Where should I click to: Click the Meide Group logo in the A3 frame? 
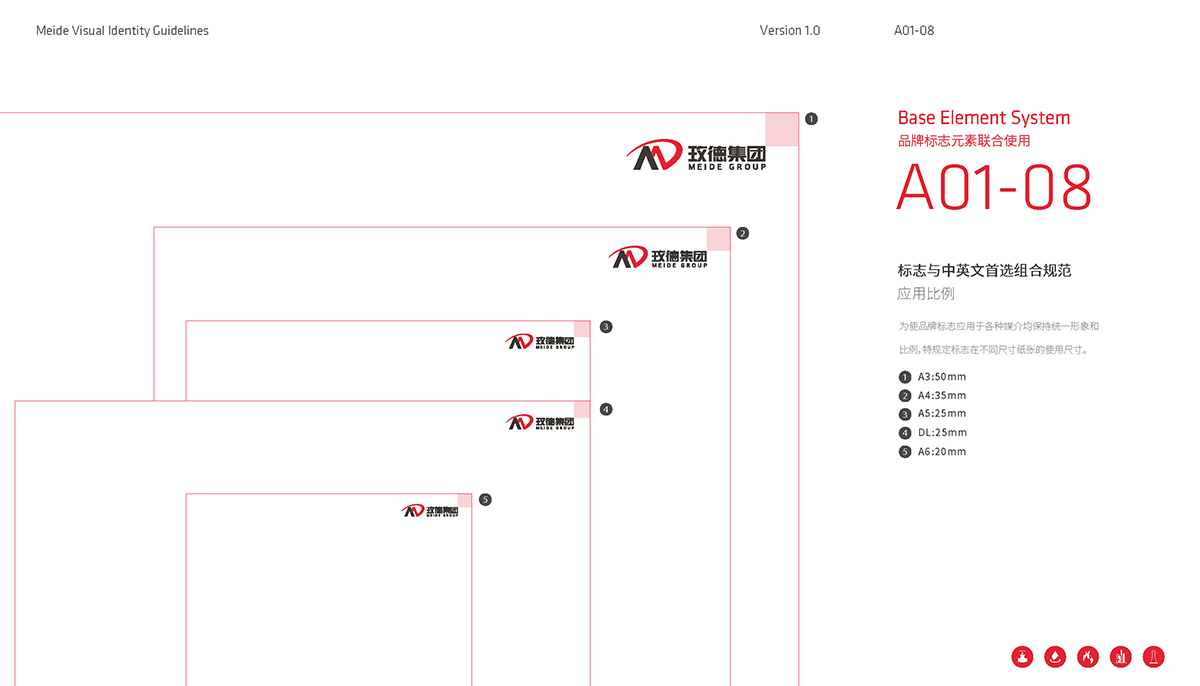pyautogui.click(x=697, y=156)
